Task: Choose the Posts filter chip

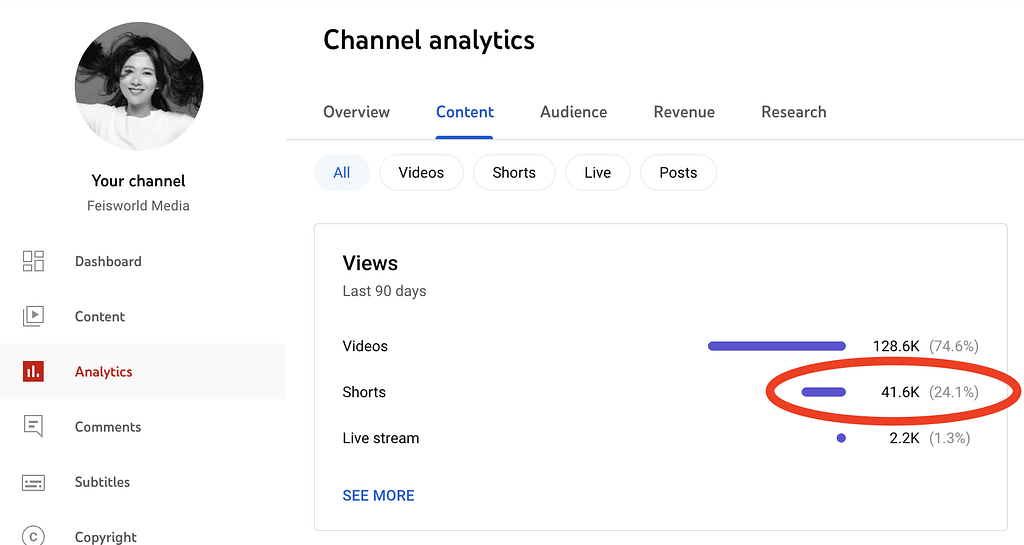Action: click(678, 172)
